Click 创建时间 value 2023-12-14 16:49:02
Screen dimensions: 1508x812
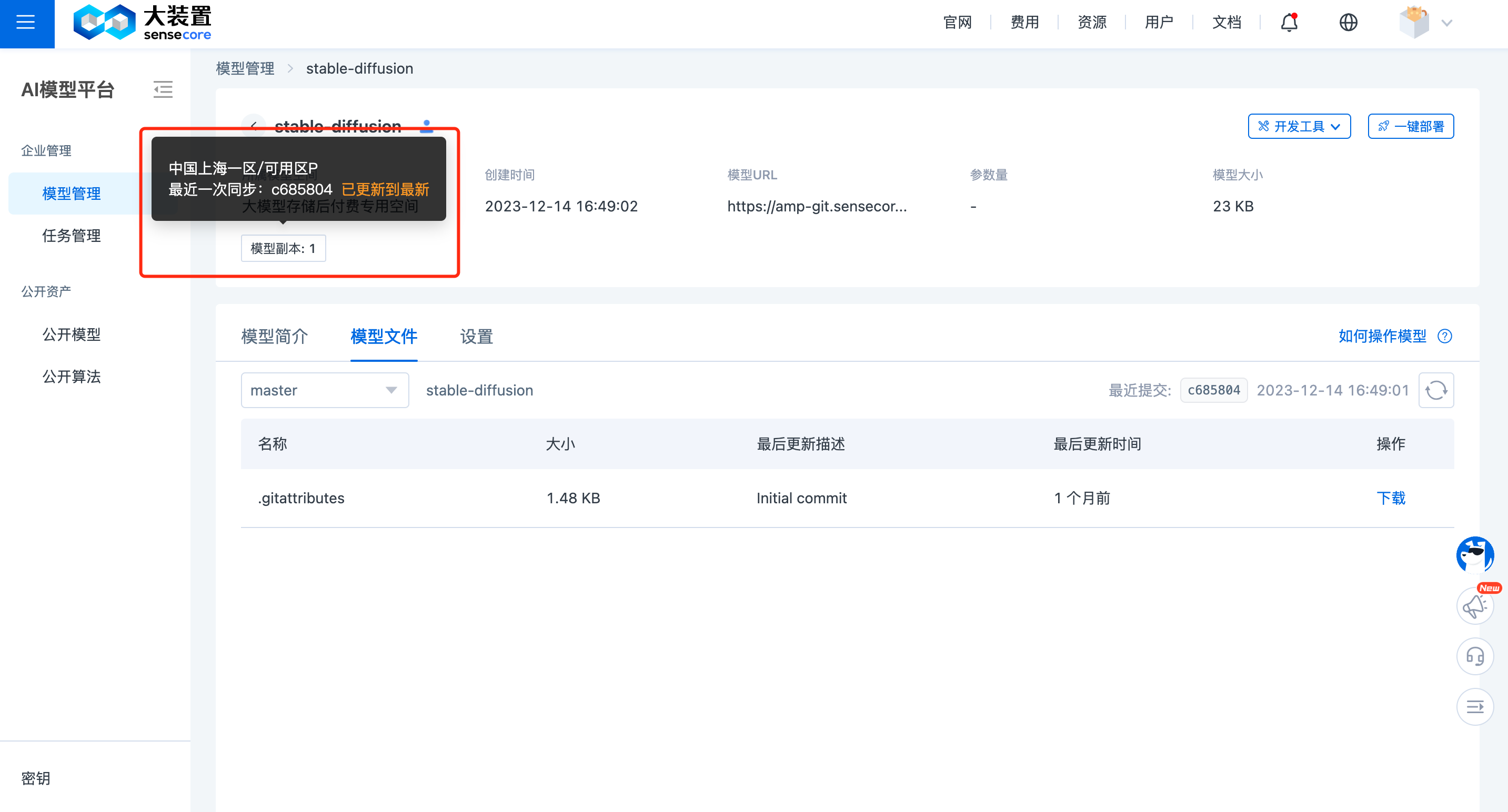(x=561, y=207)
